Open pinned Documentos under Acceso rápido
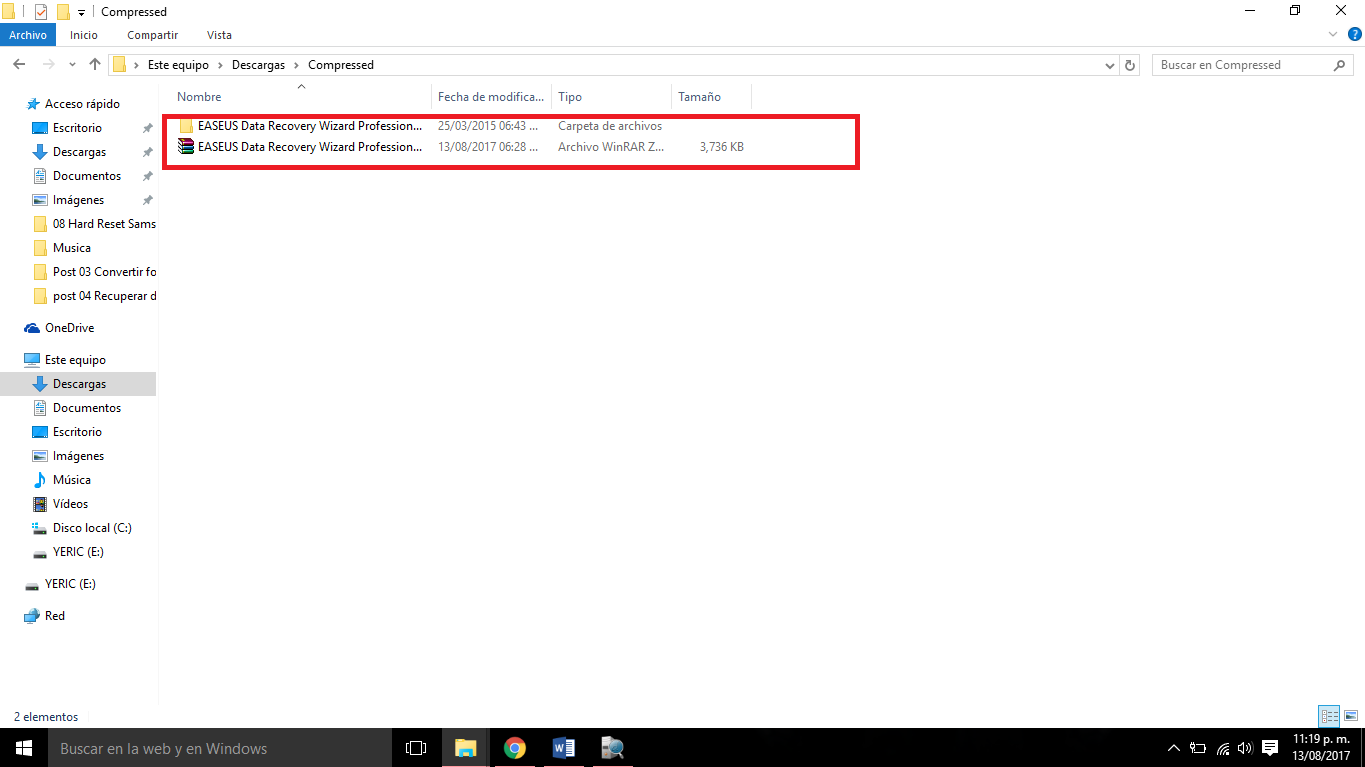 87,176
